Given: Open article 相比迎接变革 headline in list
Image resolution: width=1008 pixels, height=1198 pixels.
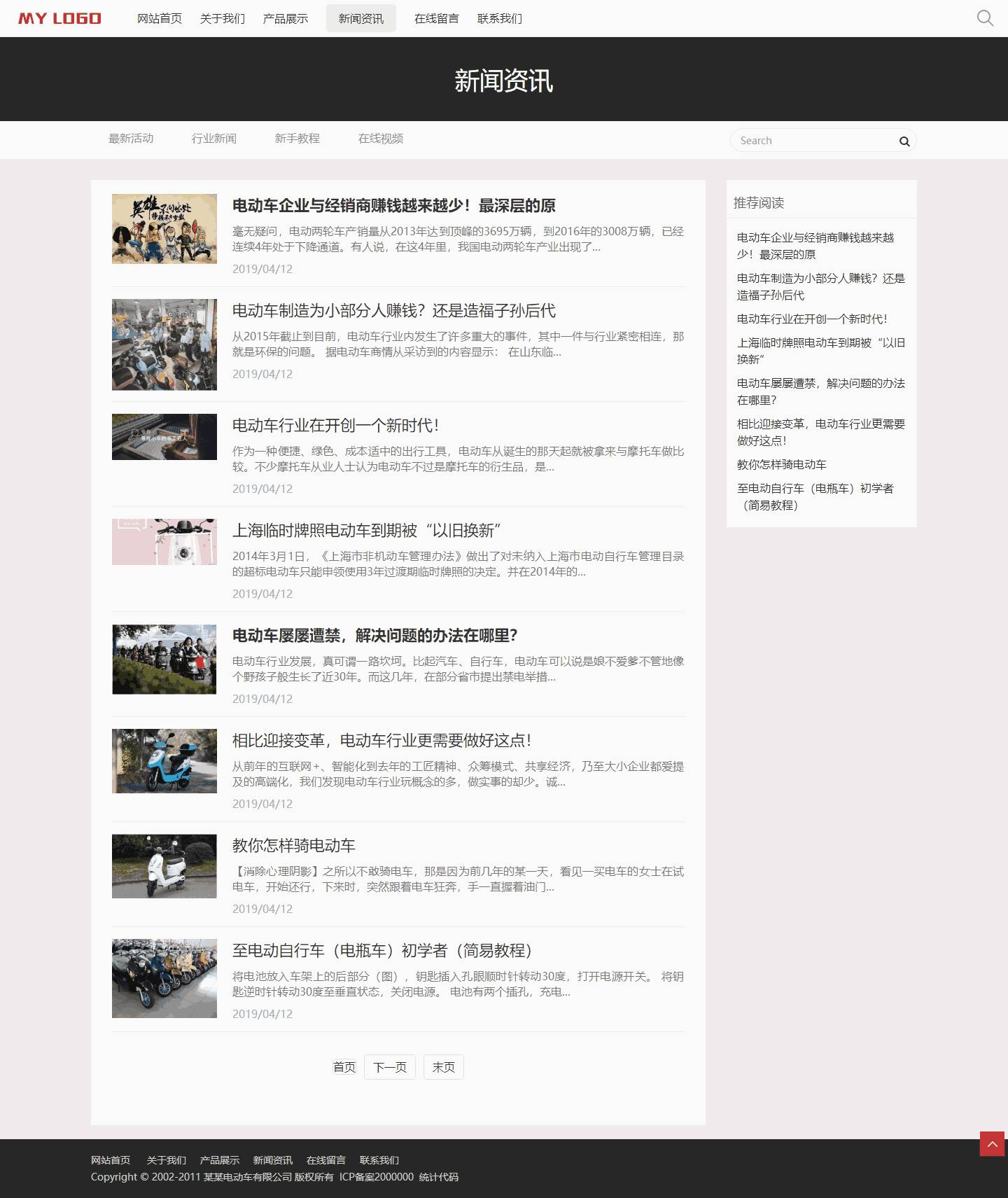Looking at the screenshot, I should click(382, 741).
